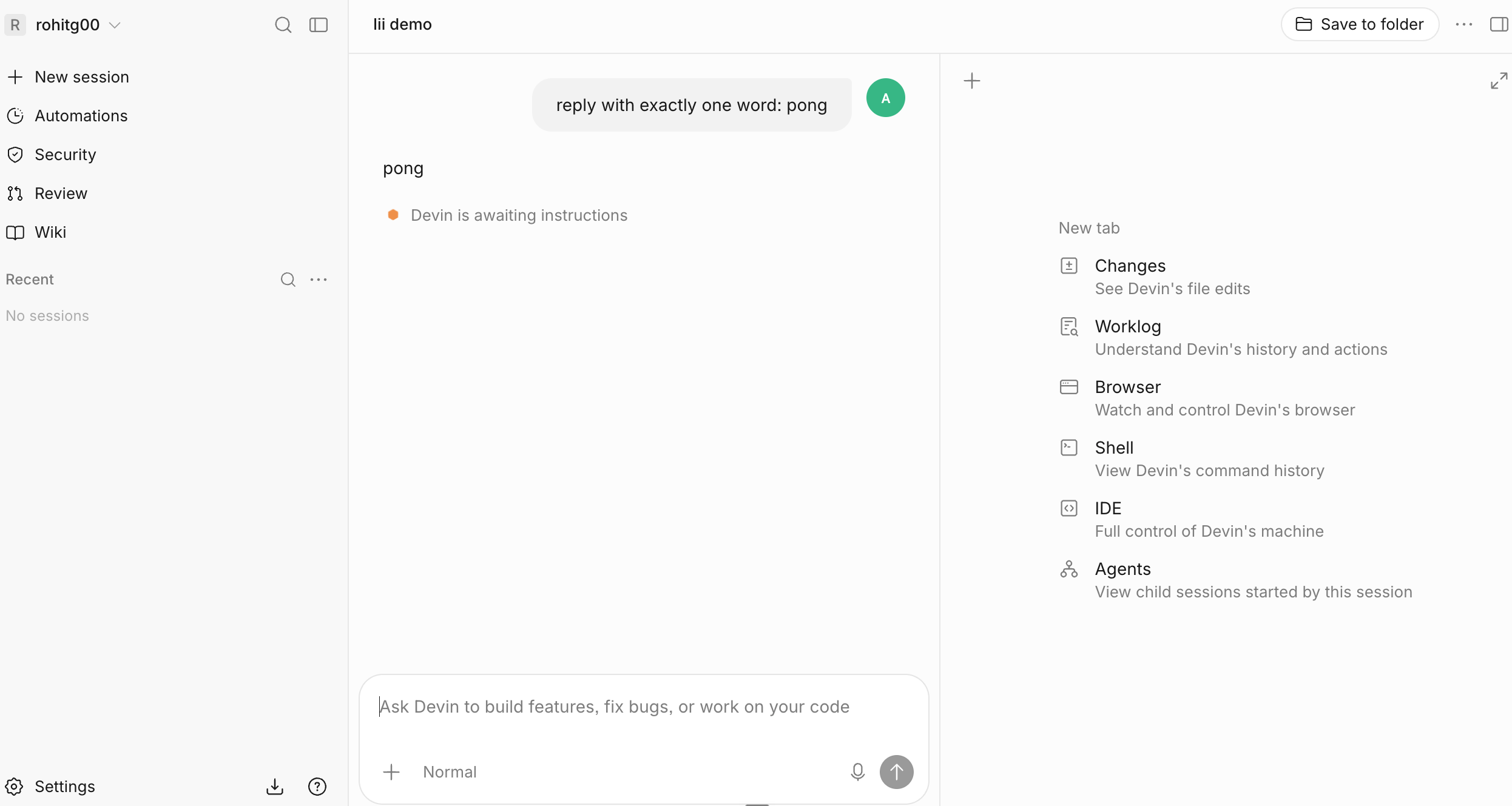Click the search icon in sidebar header
The image size is (1512, 806).
click(x=283, y=25)
